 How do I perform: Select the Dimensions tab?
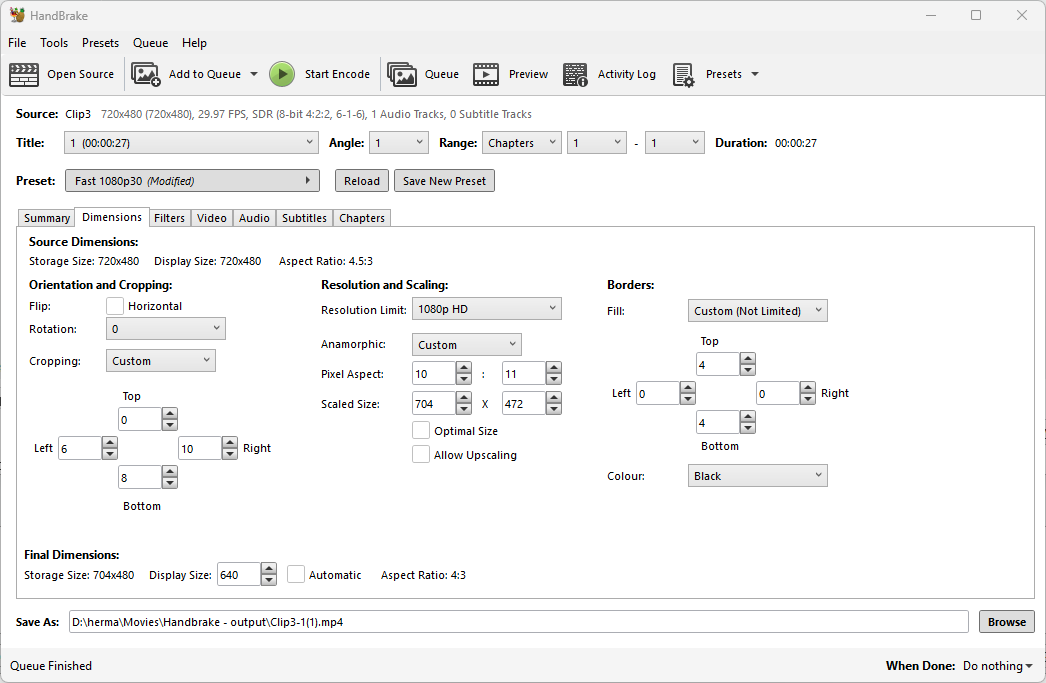pos(112,217)
